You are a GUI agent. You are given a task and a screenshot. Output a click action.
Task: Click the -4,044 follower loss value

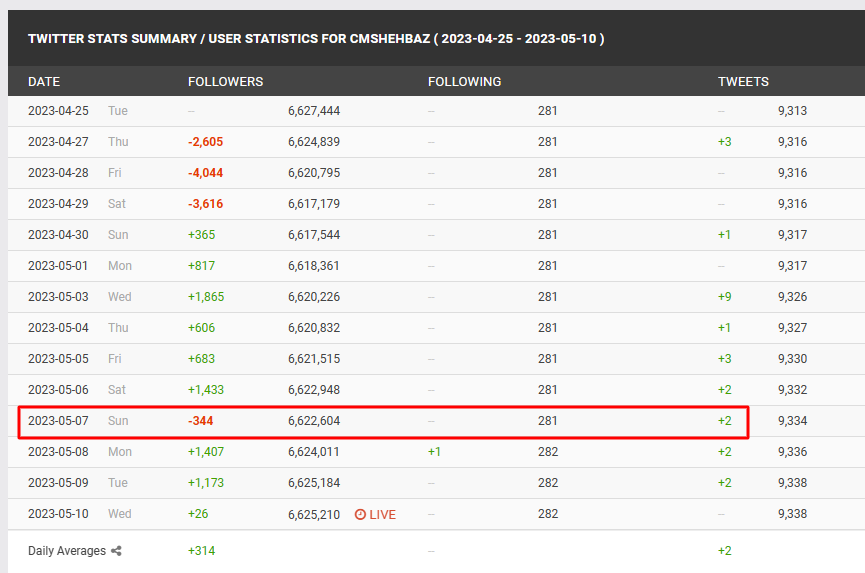point(205,173)
